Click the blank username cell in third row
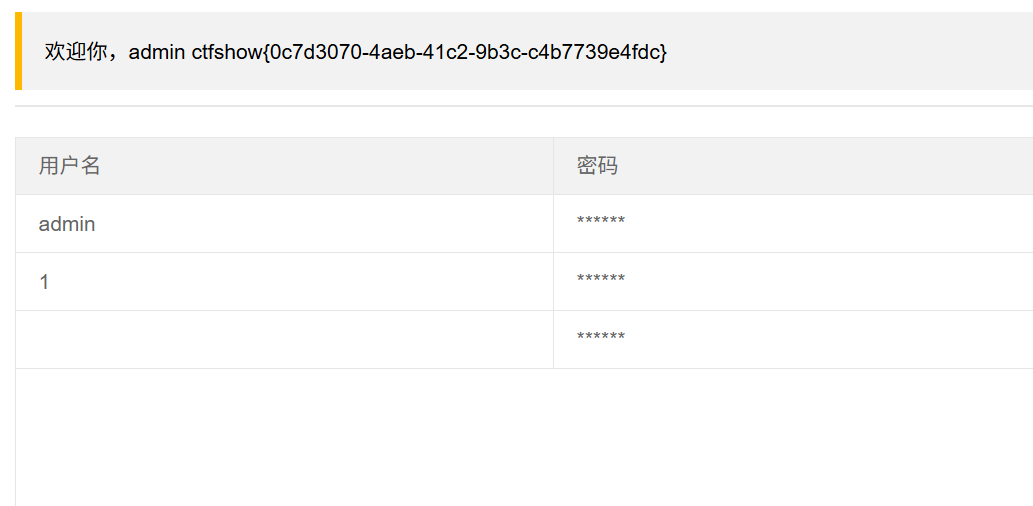Screen dimensions: 1033x506 pos(284,339)
